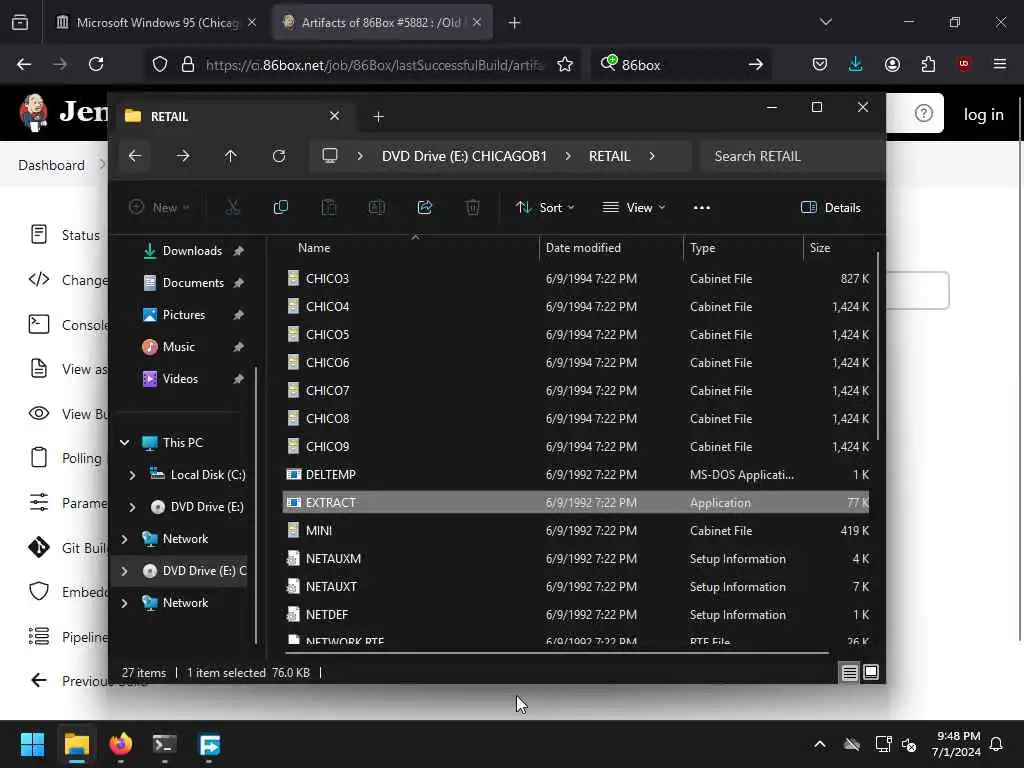Viewport: 1024px width, 768px height.
Task: Open Firefox application hamburger menu
Action: (x=1000, y=64)
